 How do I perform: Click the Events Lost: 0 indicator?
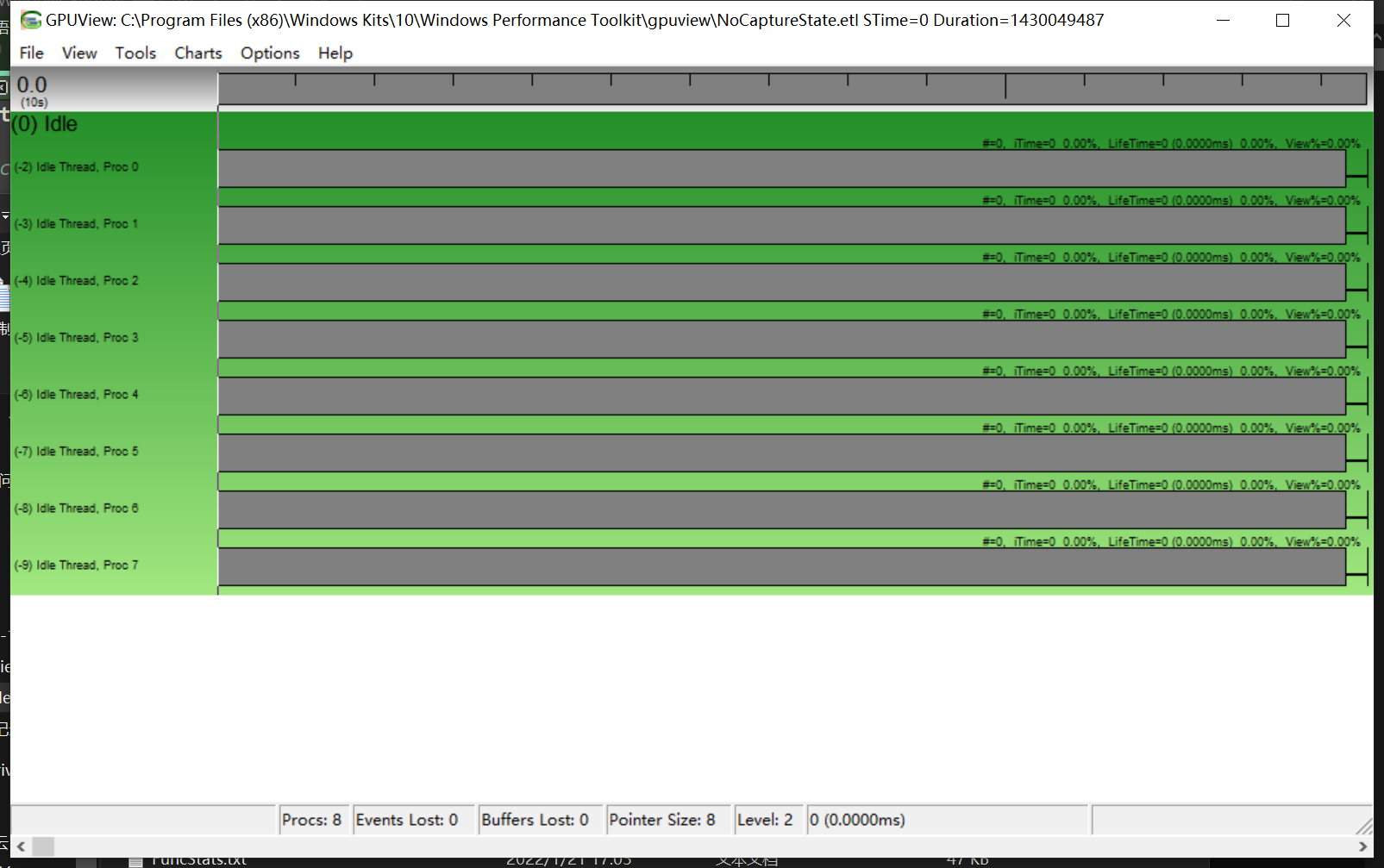[412, 820]
